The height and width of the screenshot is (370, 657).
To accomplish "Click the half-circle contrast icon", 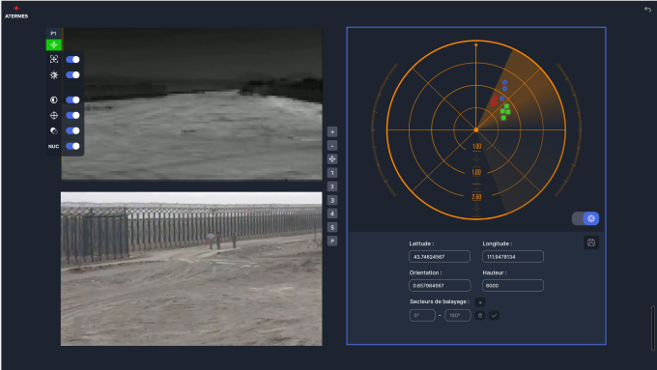I will 54,100.
